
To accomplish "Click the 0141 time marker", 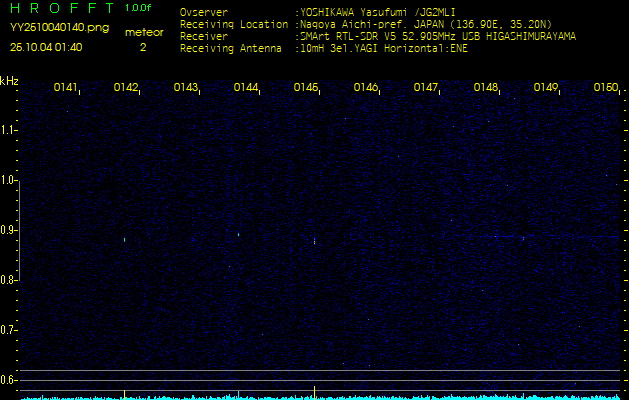I will click(x=65, y=87).
